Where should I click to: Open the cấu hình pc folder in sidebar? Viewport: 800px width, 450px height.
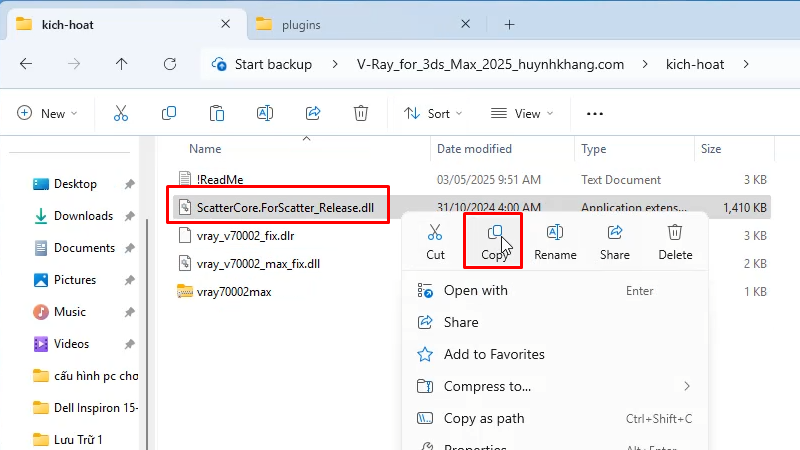point(85,376)
